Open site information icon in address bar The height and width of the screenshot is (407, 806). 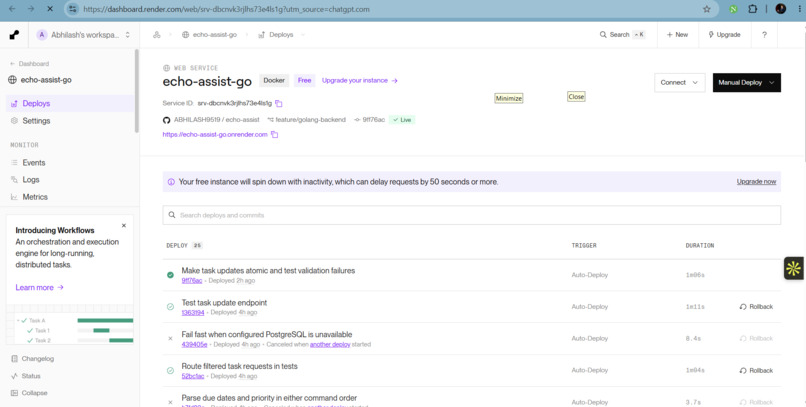[x=72, y=9]
